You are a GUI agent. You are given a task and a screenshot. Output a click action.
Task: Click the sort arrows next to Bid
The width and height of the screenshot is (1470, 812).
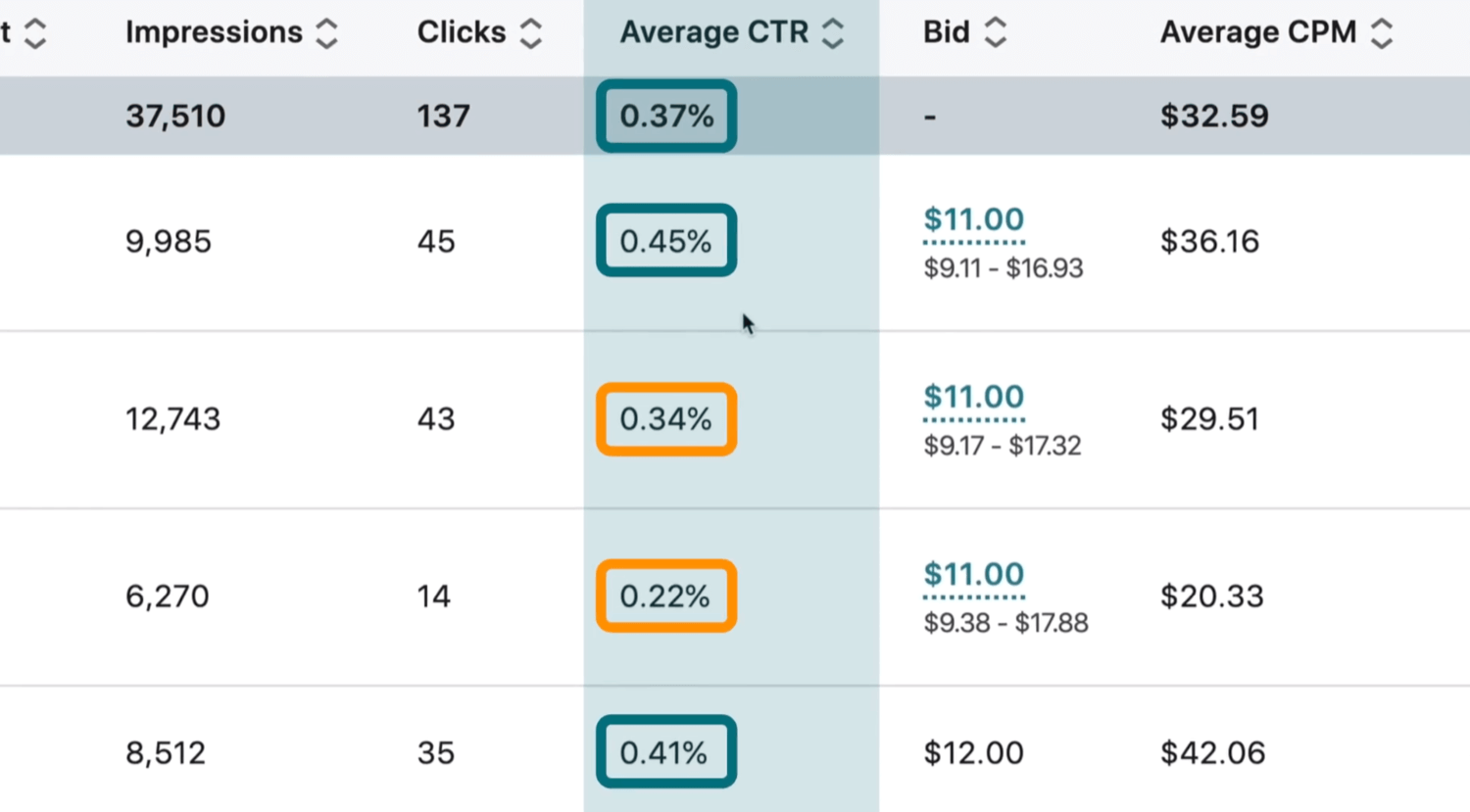click(995, 33)
